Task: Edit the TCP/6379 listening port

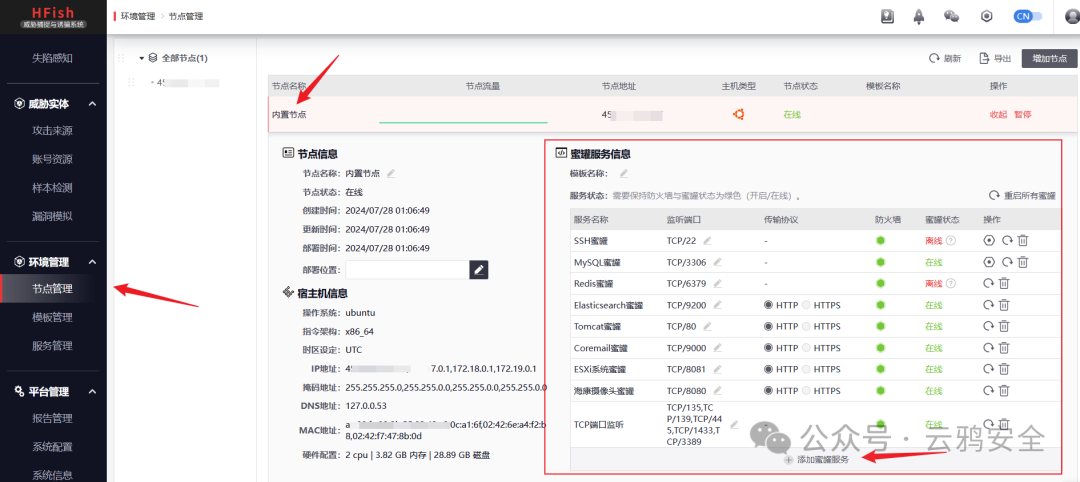Action: click(718, 283)
